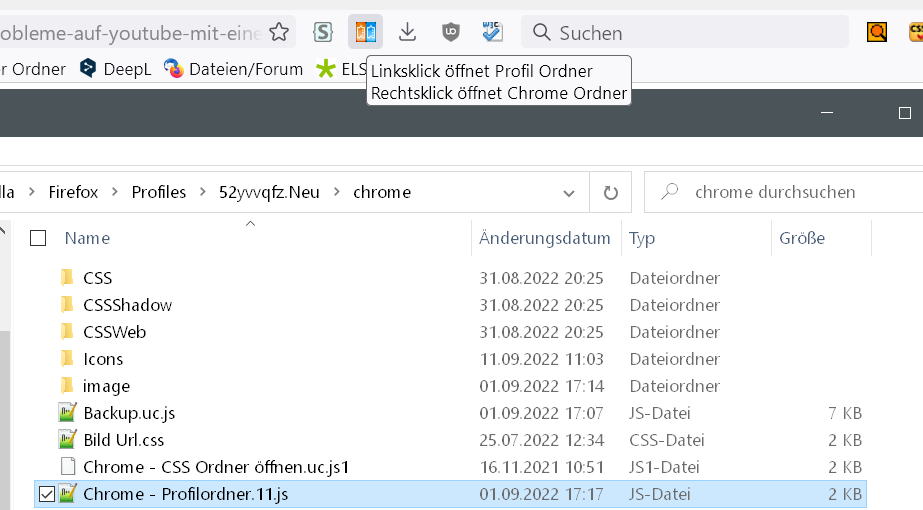
Task: Open the W3C validator extension icon
Action: [x=492, y=33]
